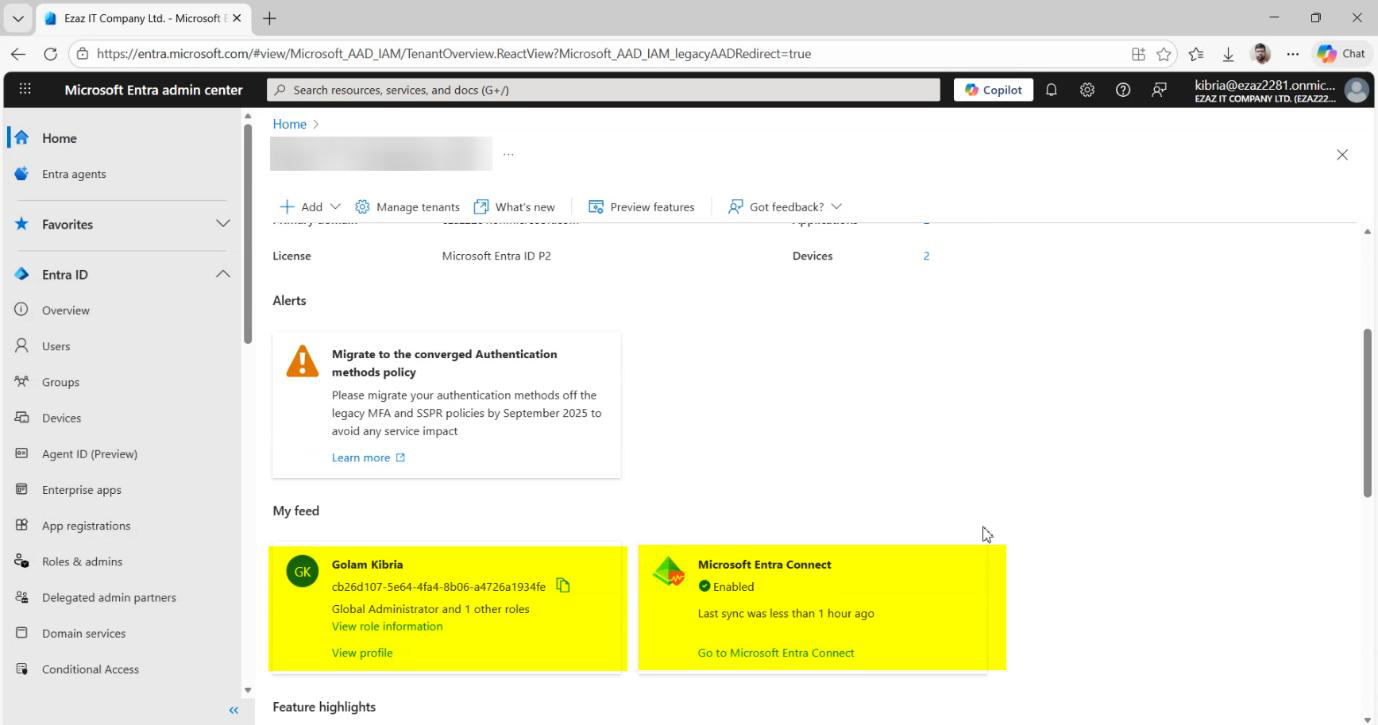Open Groups in the sidebar
Screen dimensions: 1378x725
(60, 382)
